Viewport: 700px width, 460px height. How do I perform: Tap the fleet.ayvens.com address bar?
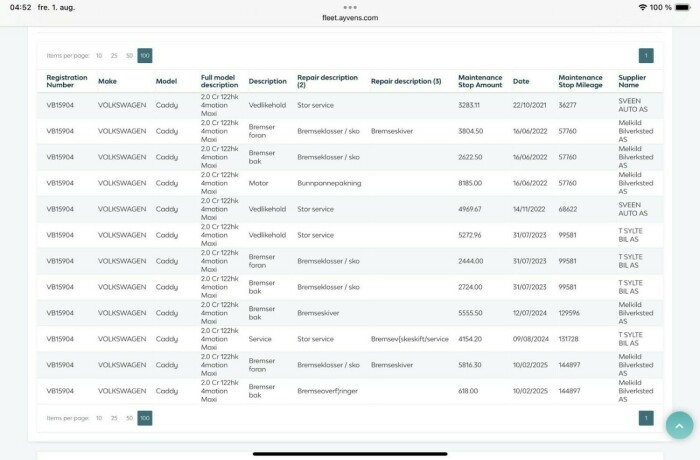coord(349,17)
